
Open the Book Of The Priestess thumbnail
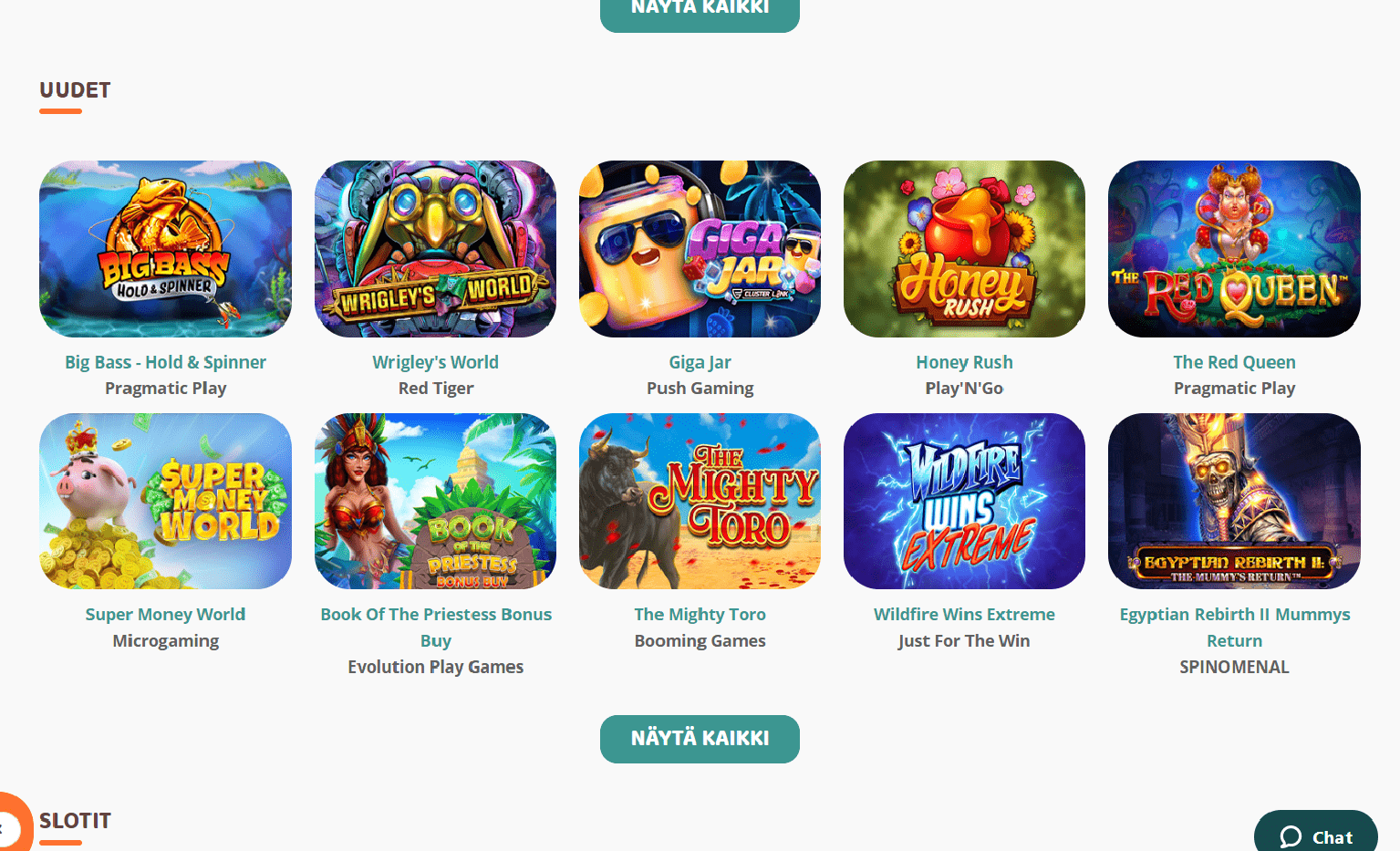point(435,501)
